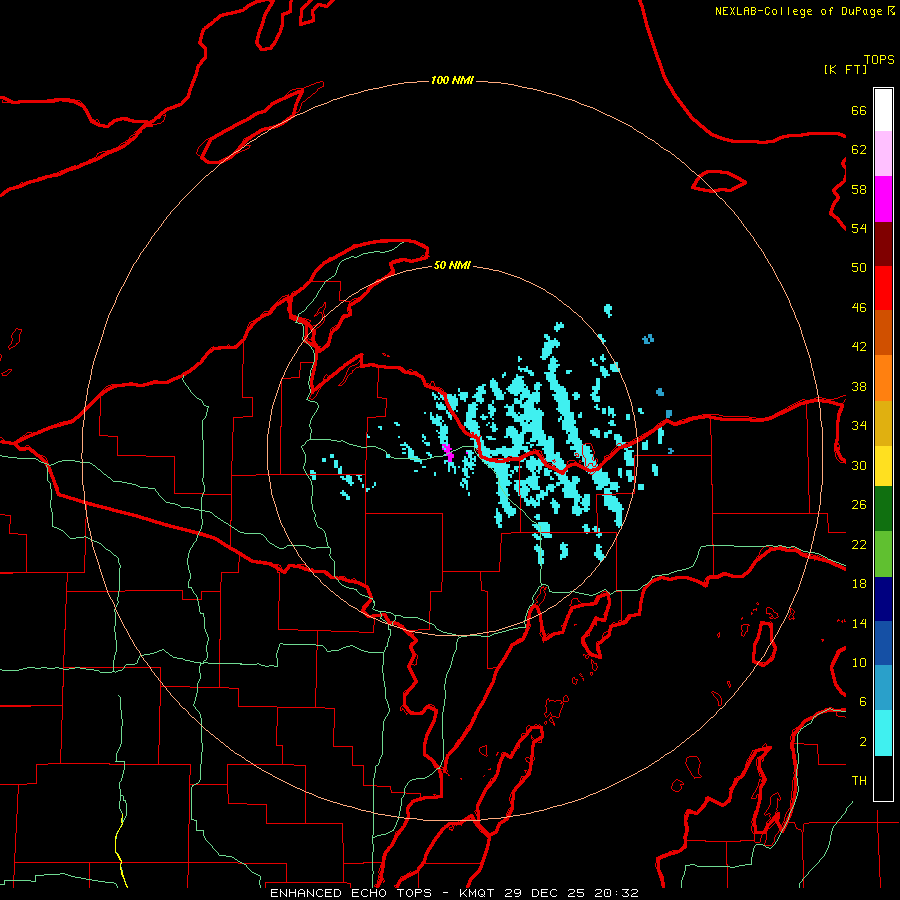Image resolution: width=900 pixels, height=900 pixels.
Task: Click the 58 legend value
Action: coord(859,189)
